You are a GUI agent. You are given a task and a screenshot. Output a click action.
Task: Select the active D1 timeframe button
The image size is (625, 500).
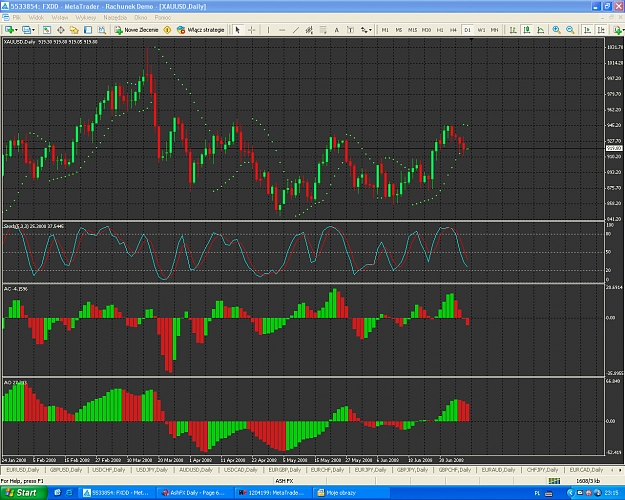click(467, 30)
